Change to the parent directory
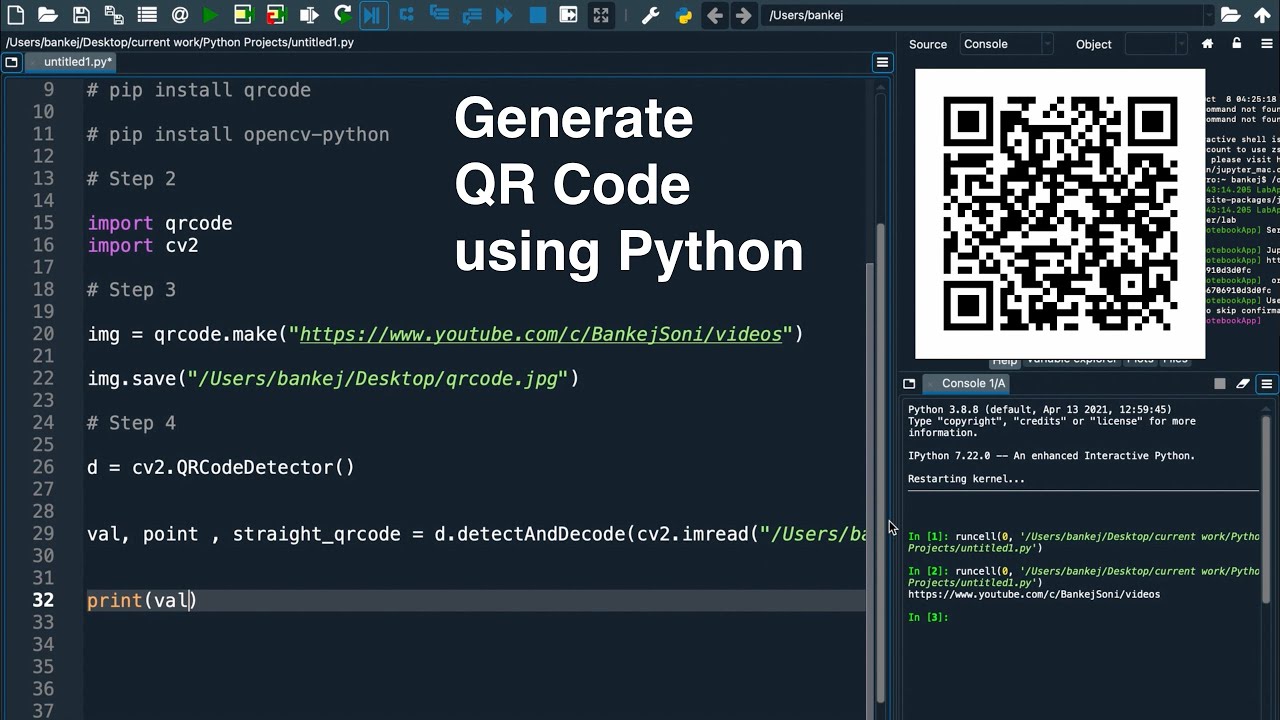Screen dimensions: 1280x720 [1263, 15]
